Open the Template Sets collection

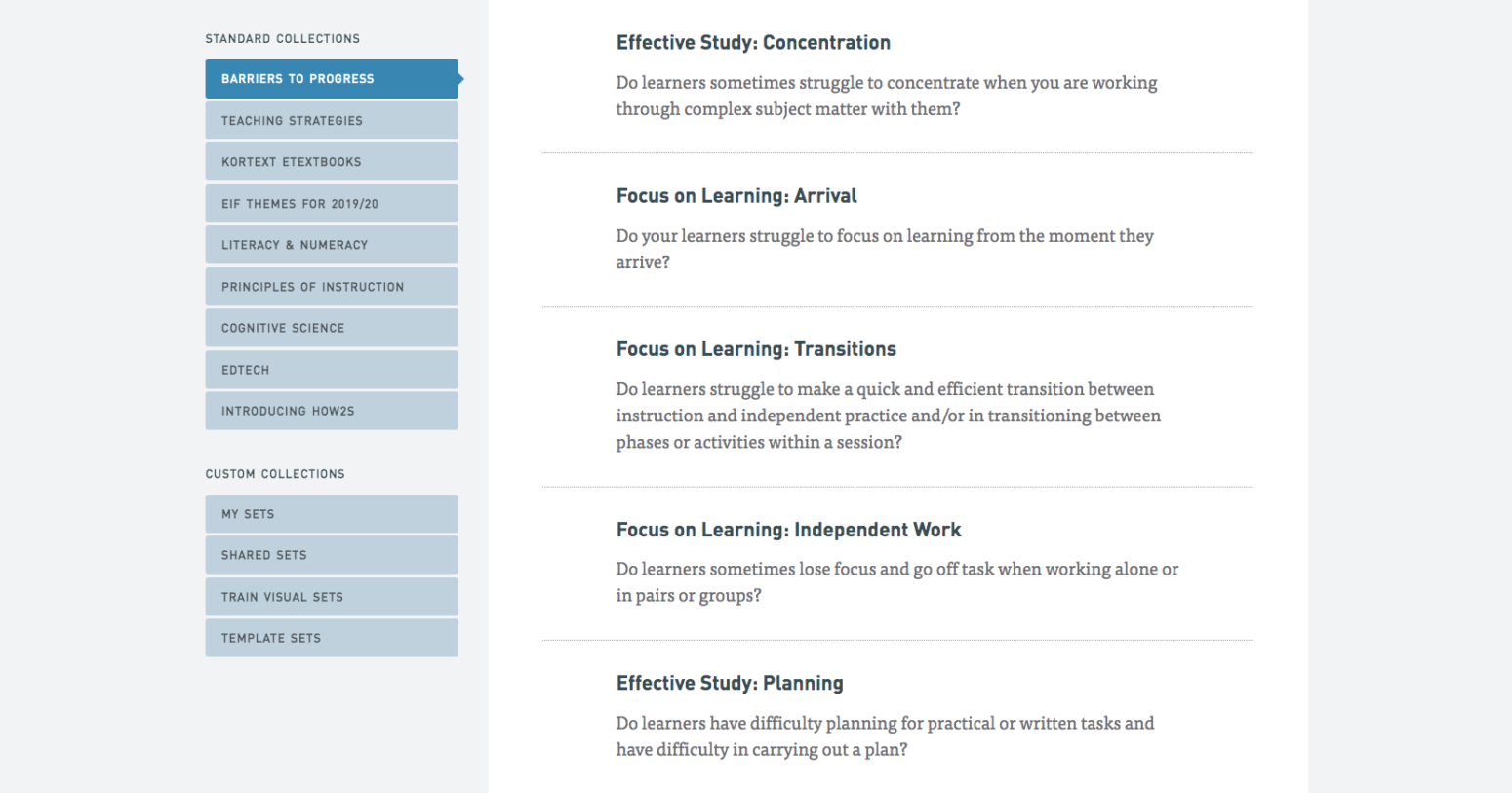coord(332,638)
